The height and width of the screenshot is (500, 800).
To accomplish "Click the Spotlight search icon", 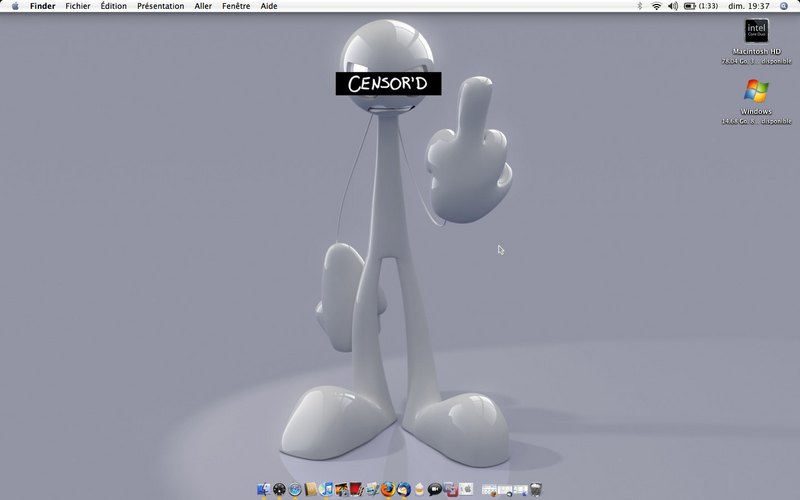I will coord(784,6).
